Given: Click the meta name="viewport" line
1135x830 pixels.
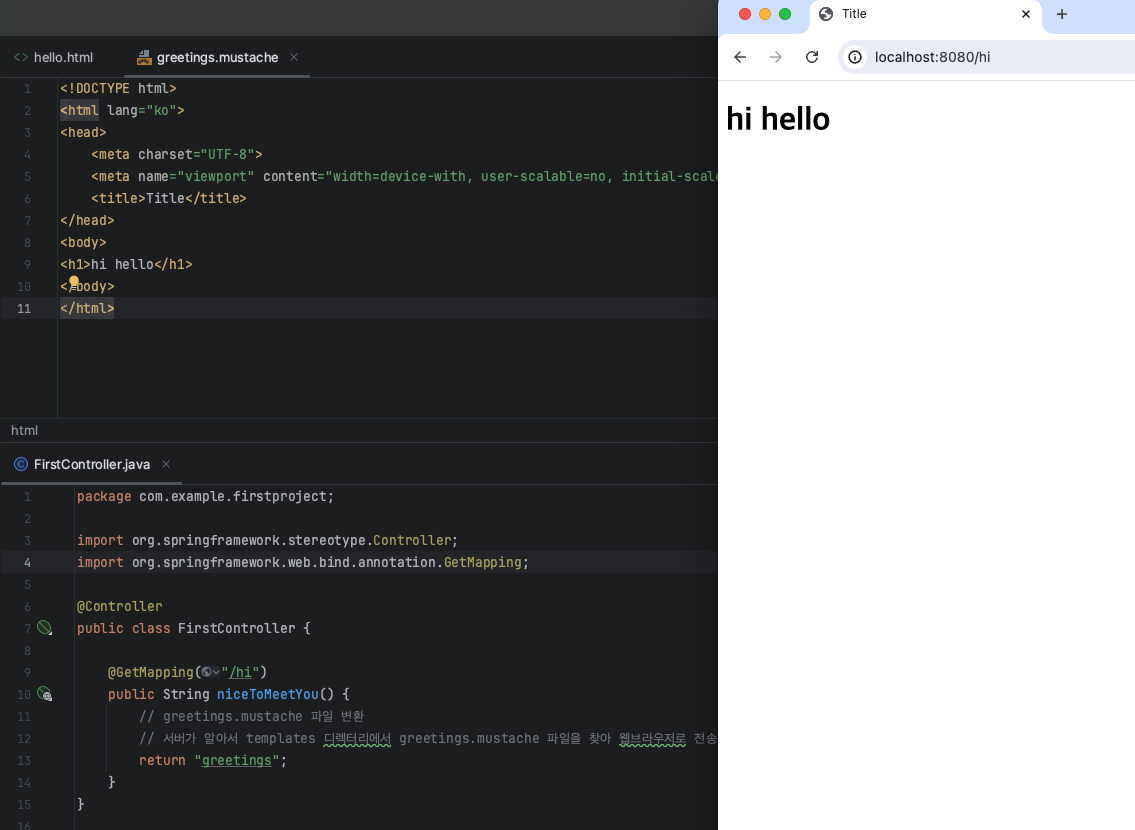Looking at the screenshot, I should pyautogui.click(x=404, y=177).
